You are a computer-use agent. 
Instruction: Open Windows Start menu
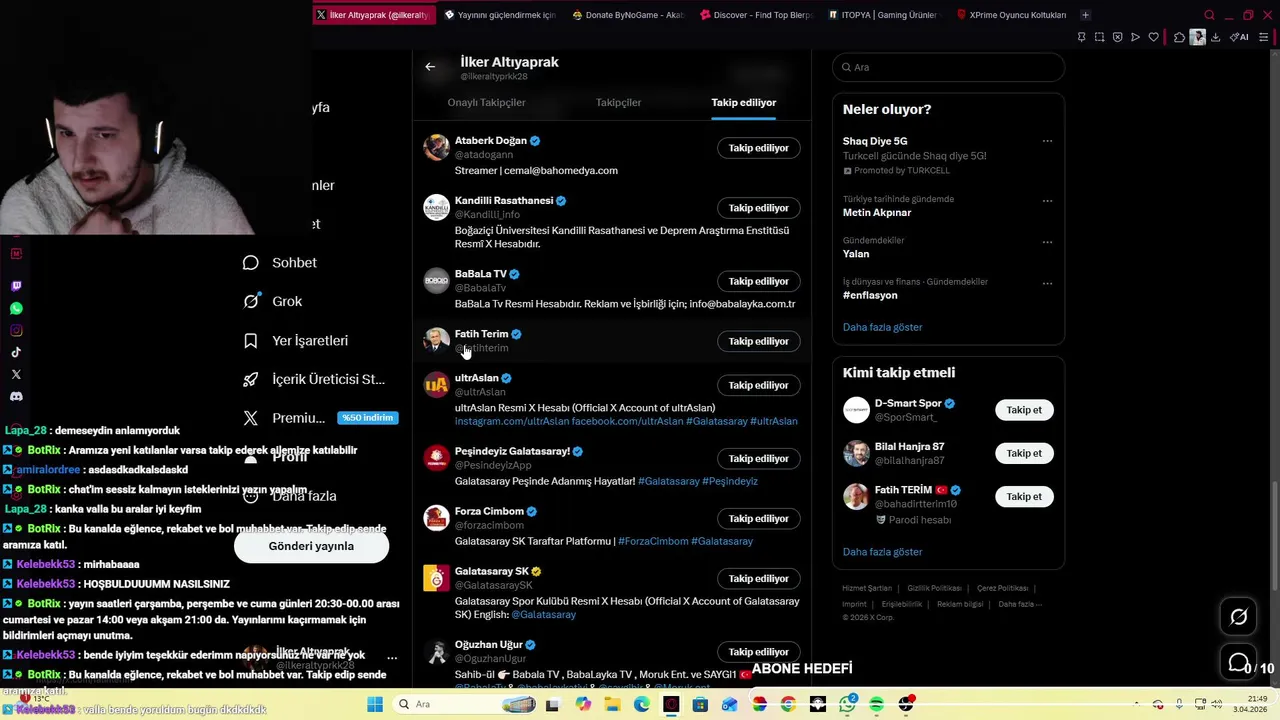(x=375, y=704)
